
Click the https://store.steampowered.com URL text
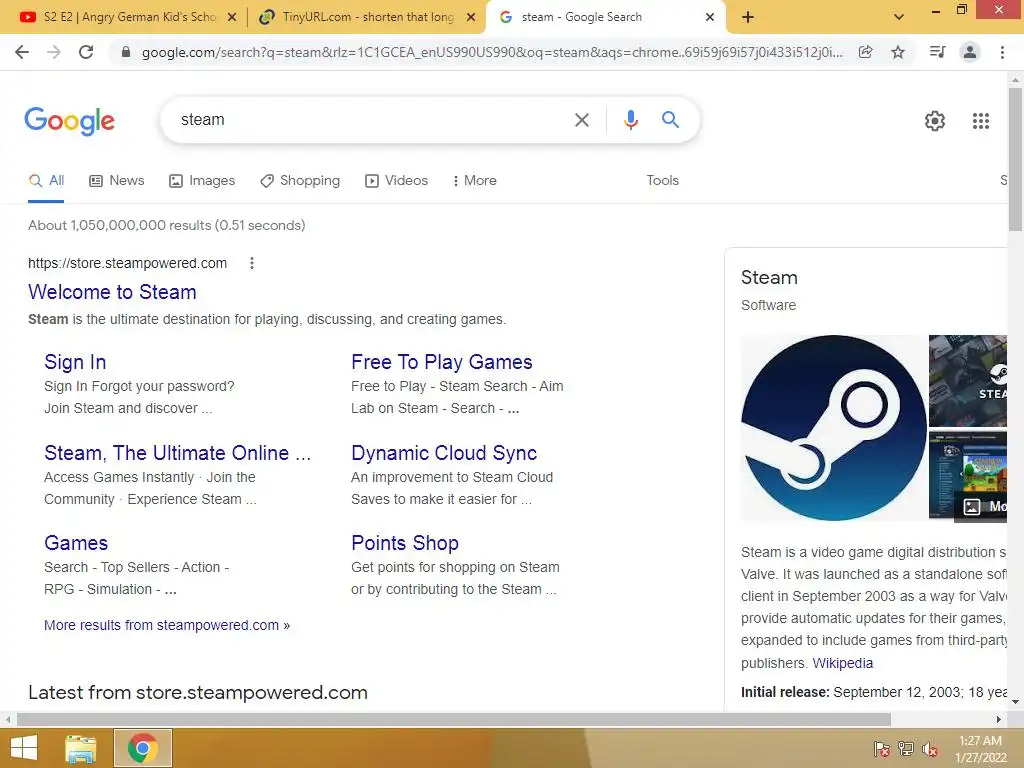click(127, 263)
